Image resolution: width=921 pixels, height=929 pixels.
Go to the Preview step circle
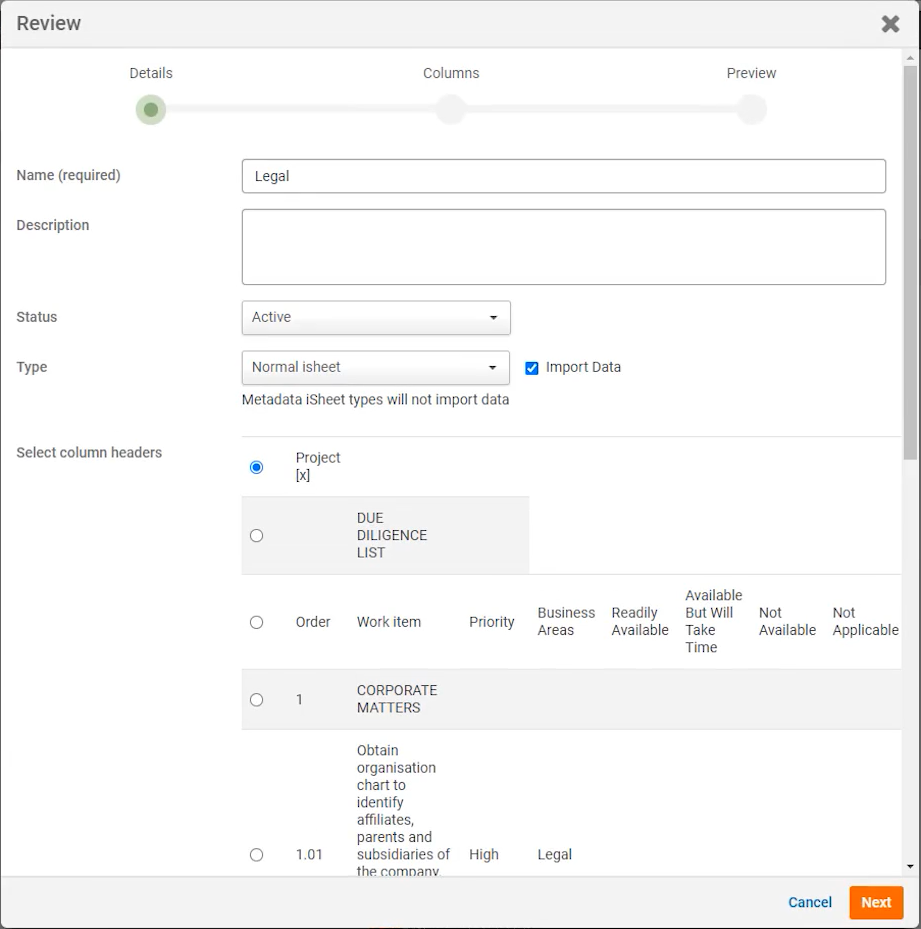pyautogui.click(x=751, y=110)
